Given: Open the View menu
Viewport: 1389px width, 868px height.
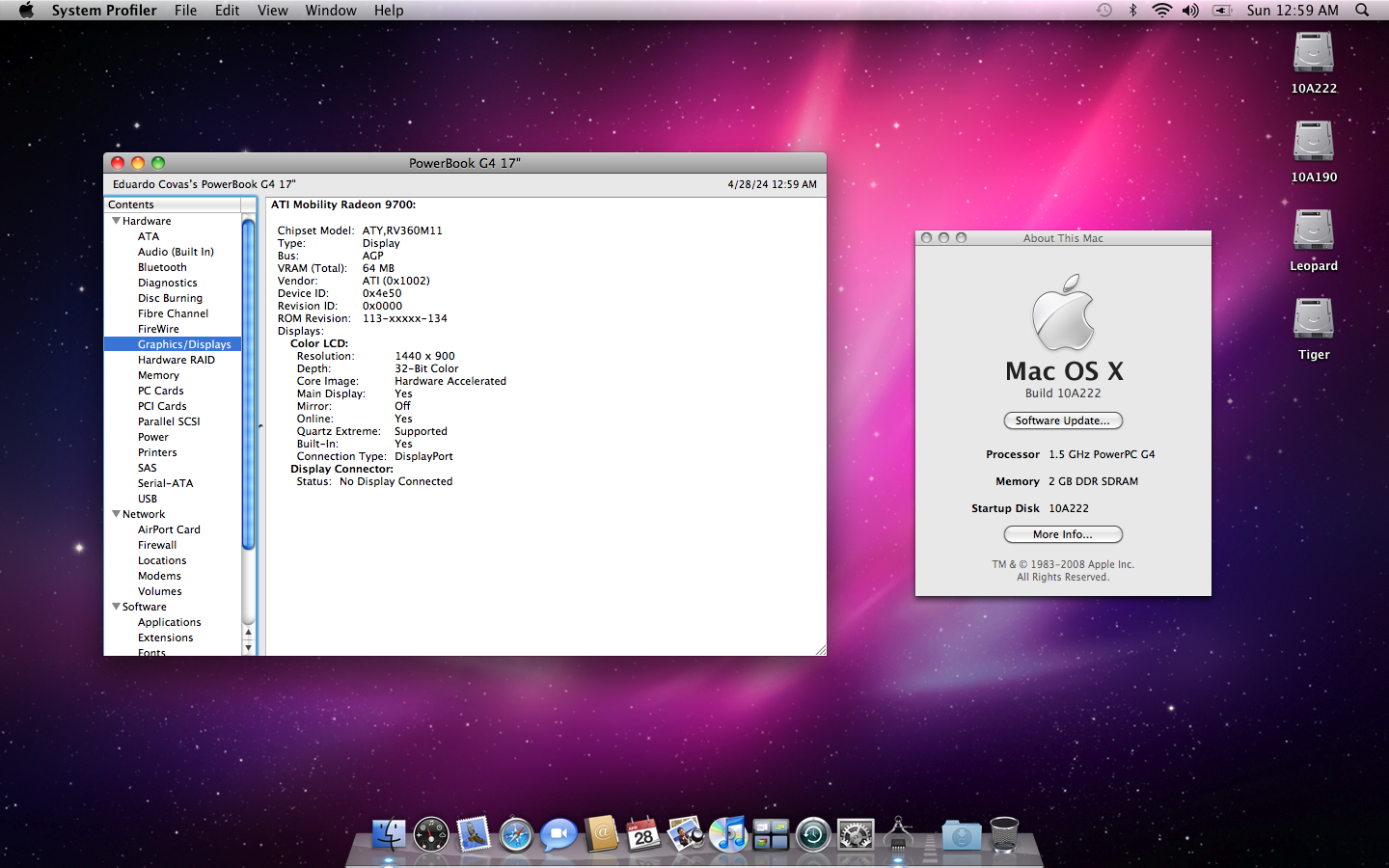Looking at the screenshot, I should (273, 10).
